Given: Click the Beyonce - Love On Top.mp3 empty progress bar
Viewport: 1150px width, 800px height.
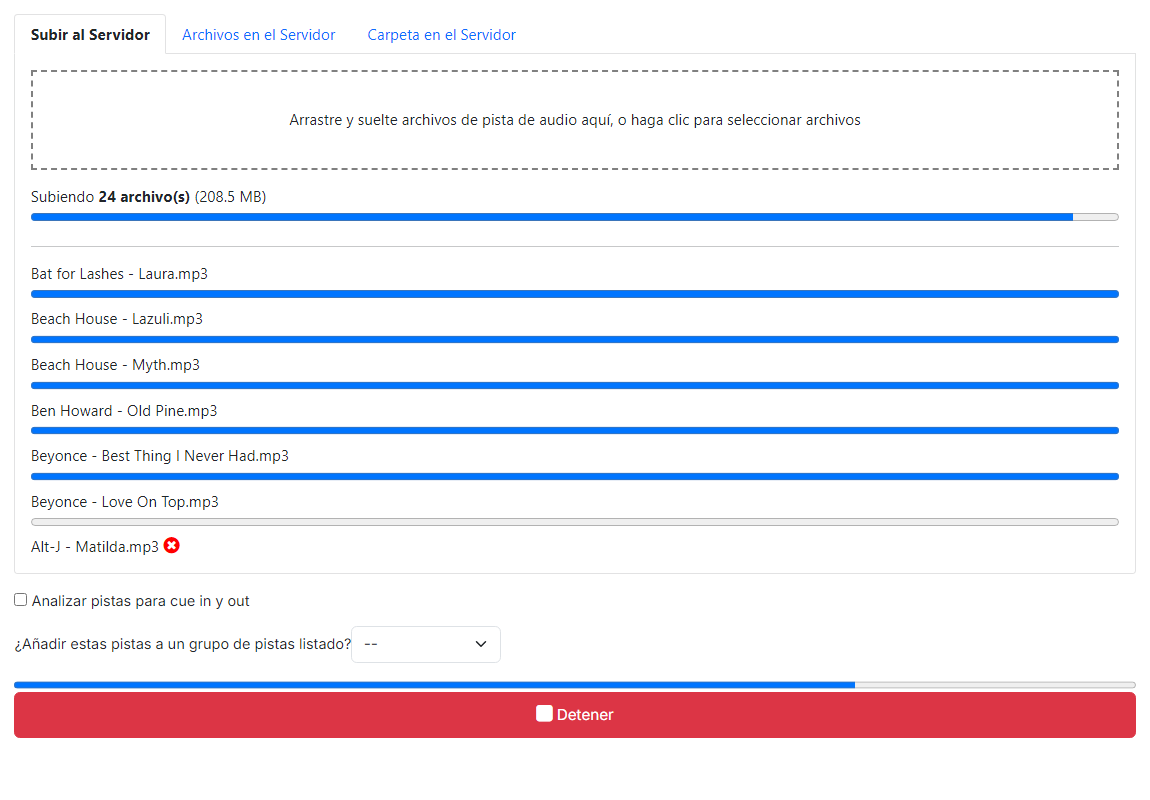Looking at the screenshot, I should click(x=575, y=522).
